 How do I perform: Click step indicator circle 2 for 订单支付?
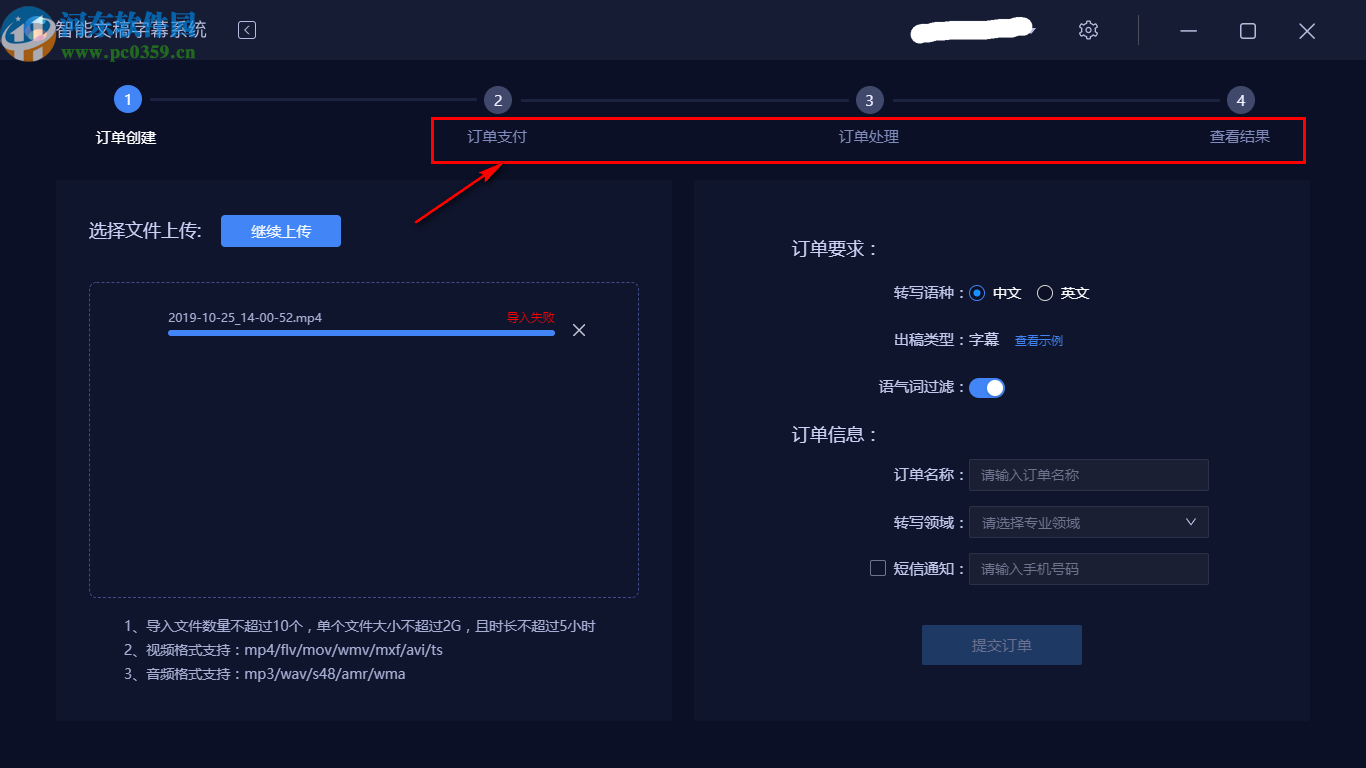point(498,99)
